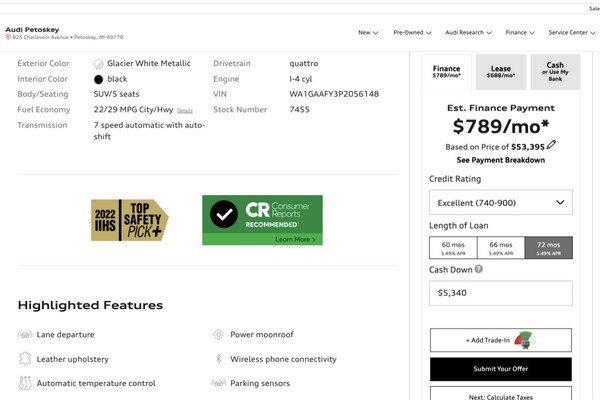The height and width of the screenshot is (400, 600).
Task: Click the parking sensors icon
Action: (219, 383)
